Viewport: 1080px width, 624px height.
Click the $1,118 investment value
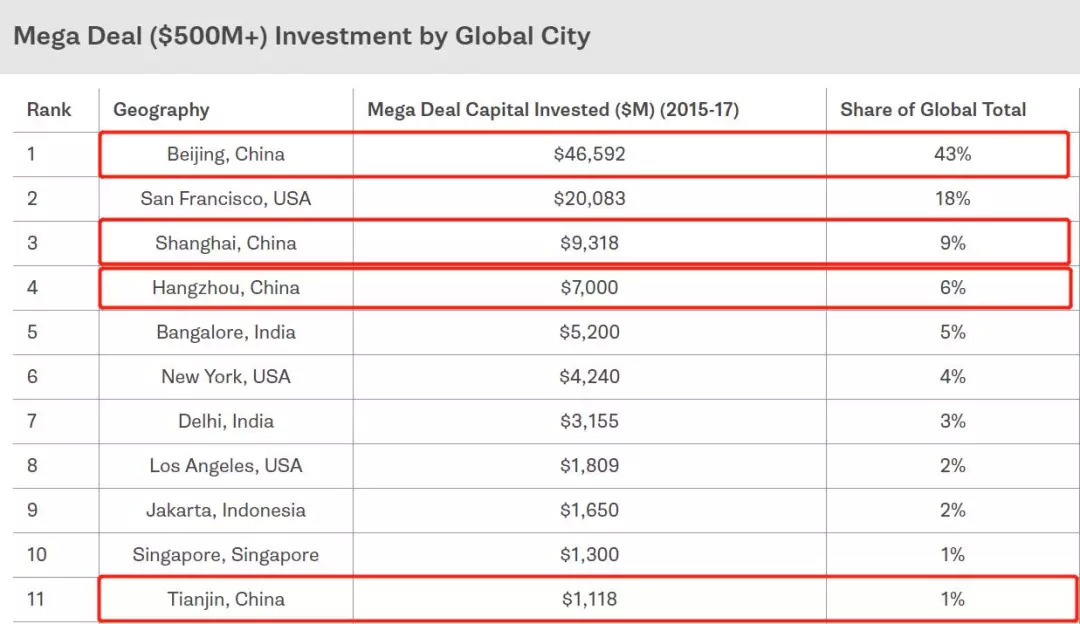[589, 599]
